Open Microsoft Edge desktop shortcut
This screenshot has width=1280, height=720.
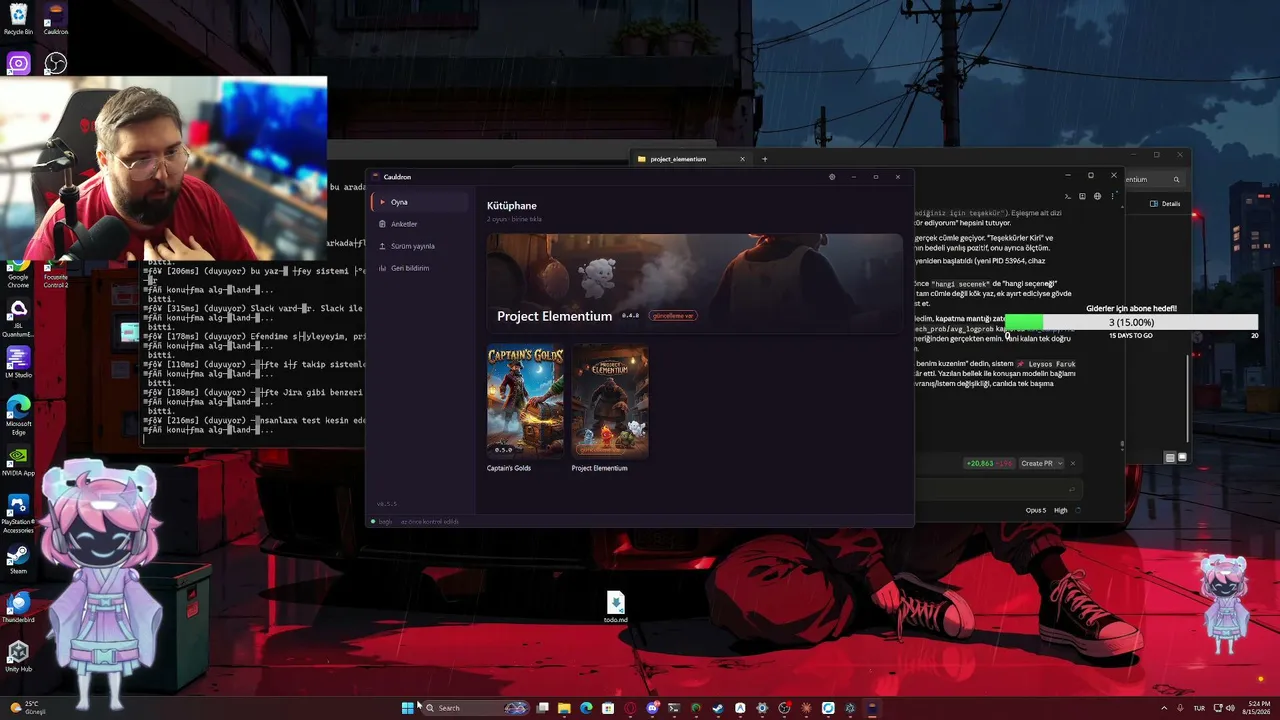coord(18,415)
